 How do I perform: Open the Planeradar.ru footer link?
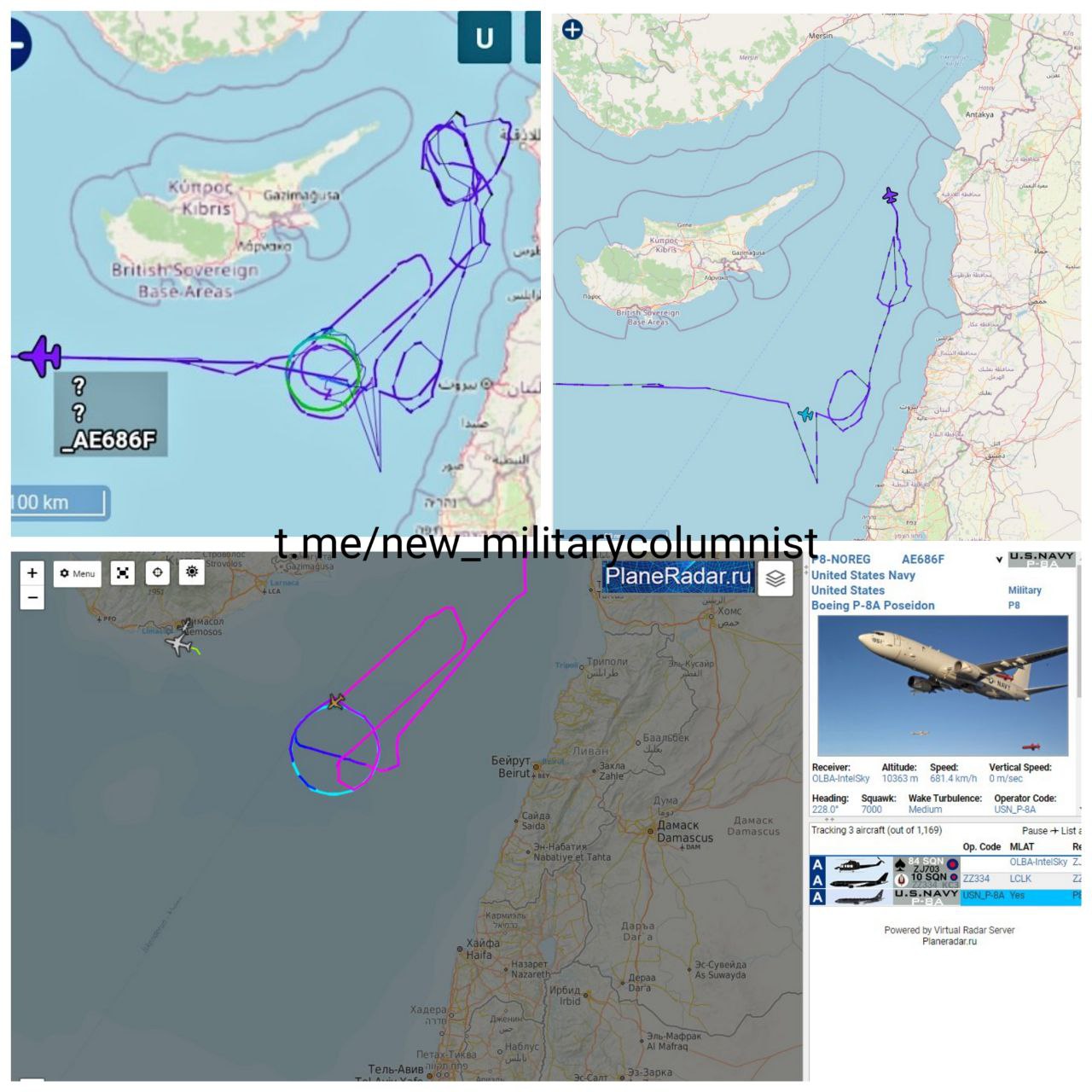coord(950,942)
